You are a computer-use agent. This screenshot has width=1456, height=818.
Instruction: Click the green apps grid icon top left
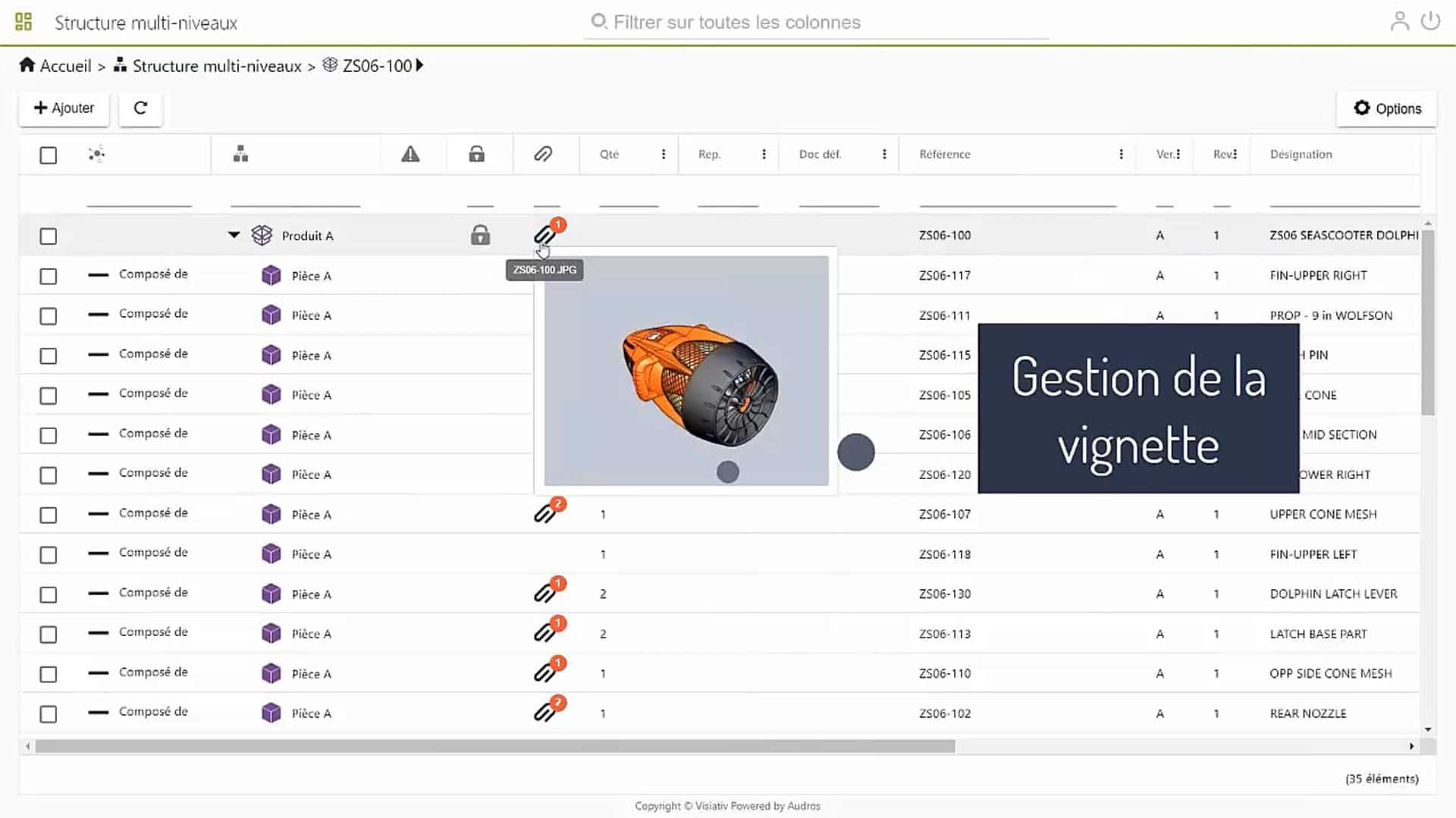pos(24,21)
